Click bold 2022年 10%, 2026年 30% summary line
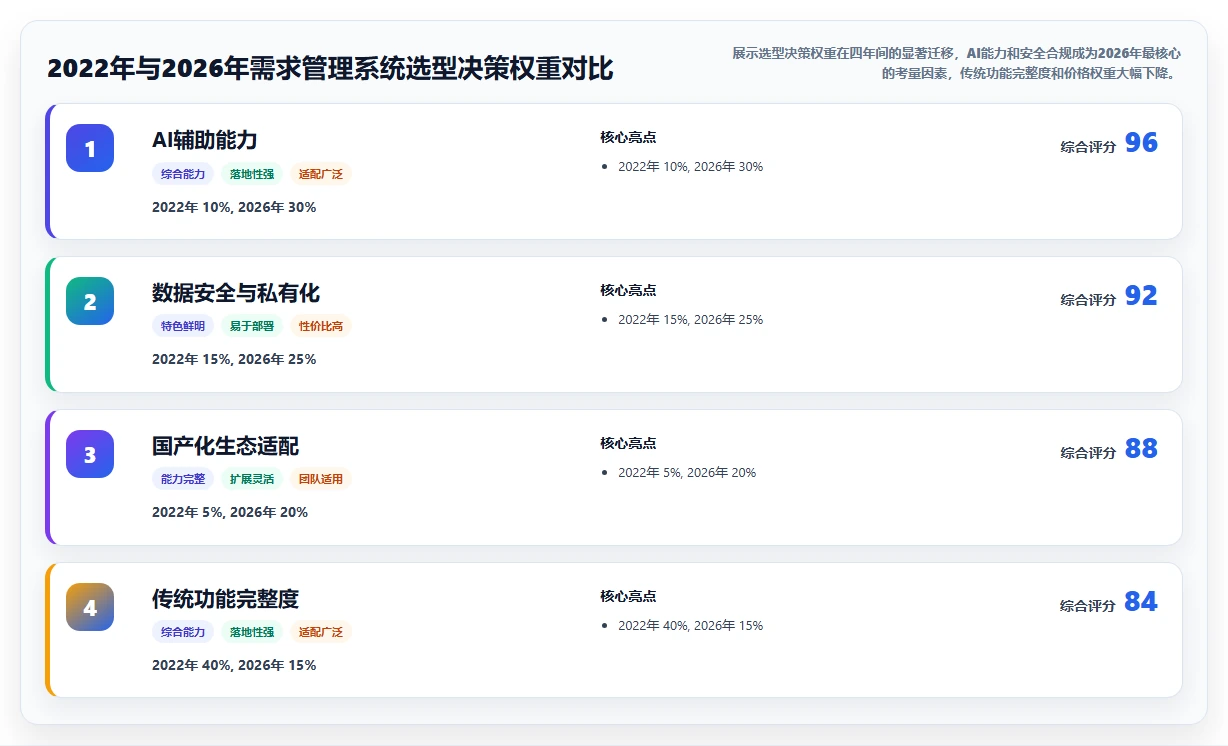The image size is (1228, 746). tap(234, 207)
